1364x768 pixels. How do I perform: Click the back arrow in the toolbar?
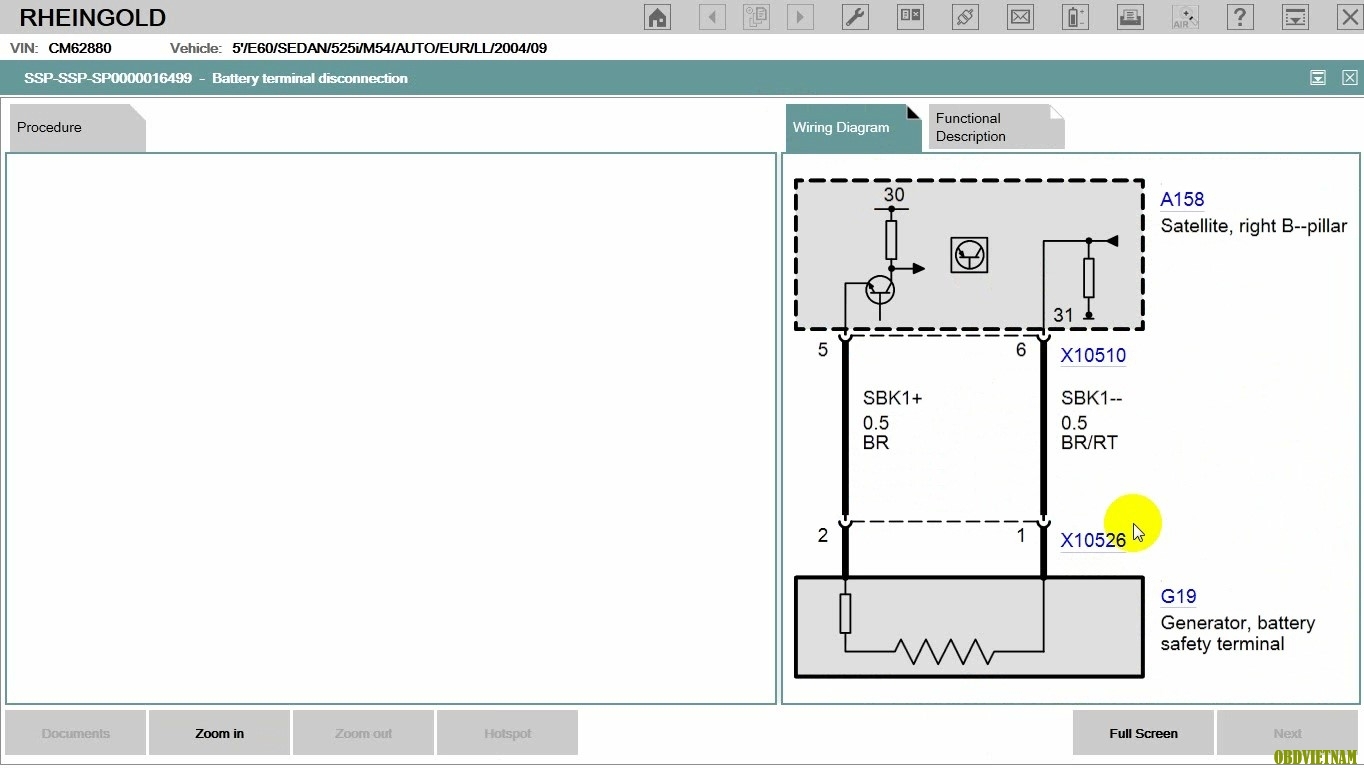(x=712, y=17)
